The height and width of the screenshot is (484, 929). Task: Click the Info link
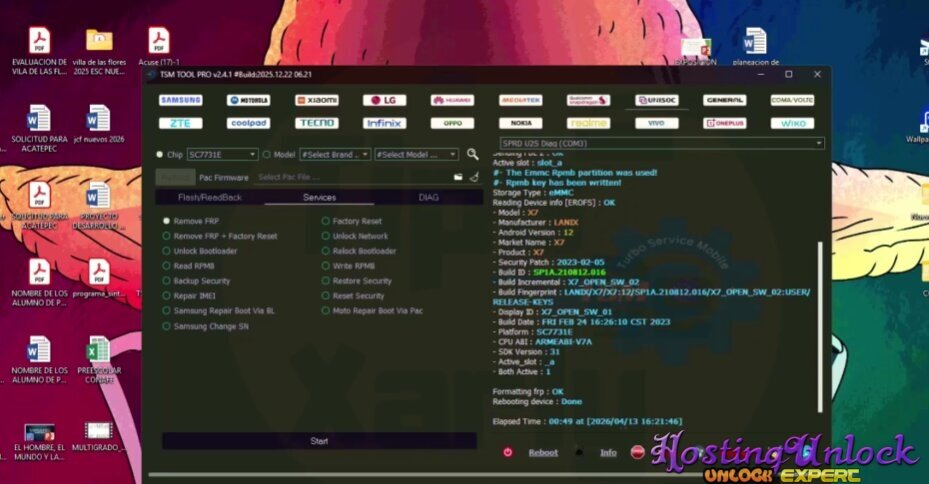click(x=608, y=453)
